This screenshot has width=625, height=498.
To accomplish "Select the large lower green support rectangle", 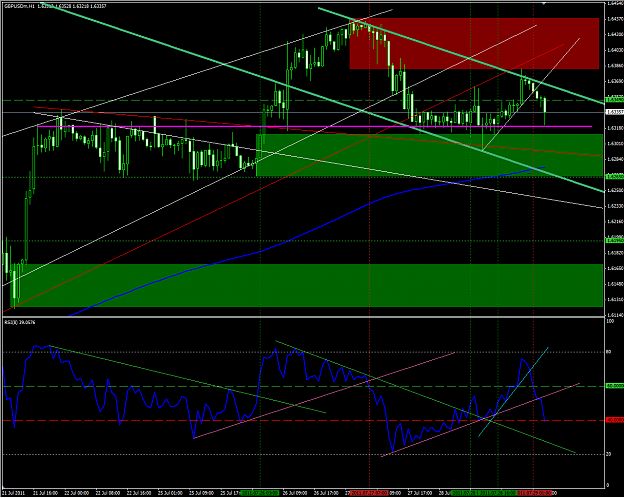I will [x=306, y=285].
